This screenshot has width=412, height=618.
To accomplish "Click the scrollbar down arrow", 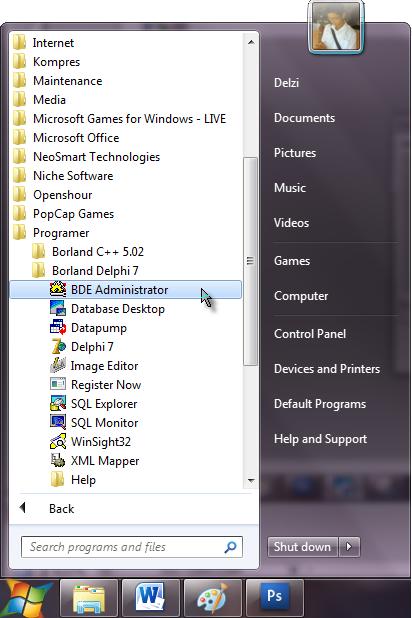I will pyautogui.click(x=251, y=480).
